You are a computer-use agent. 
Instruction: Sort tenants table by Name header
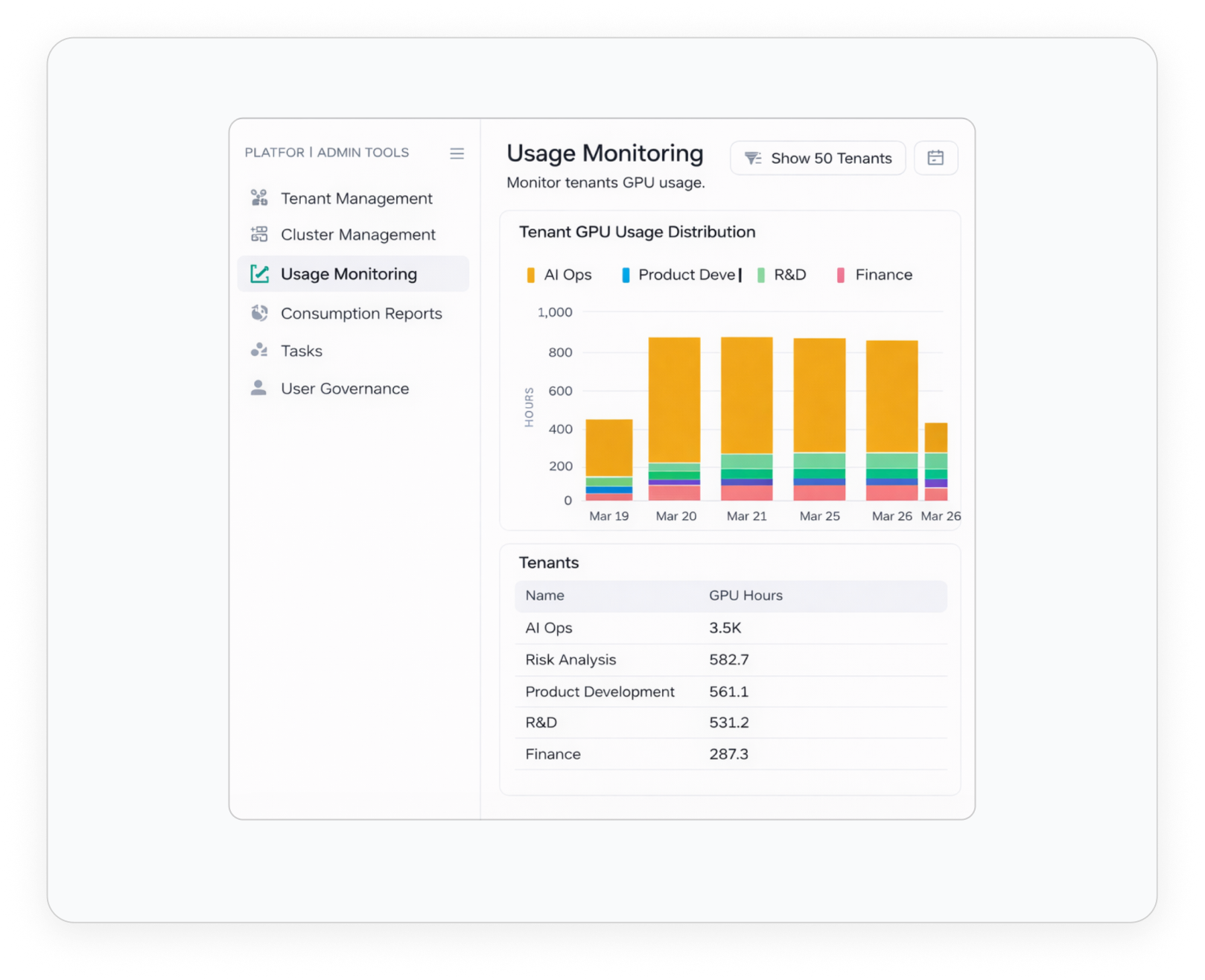pos(544,596)
